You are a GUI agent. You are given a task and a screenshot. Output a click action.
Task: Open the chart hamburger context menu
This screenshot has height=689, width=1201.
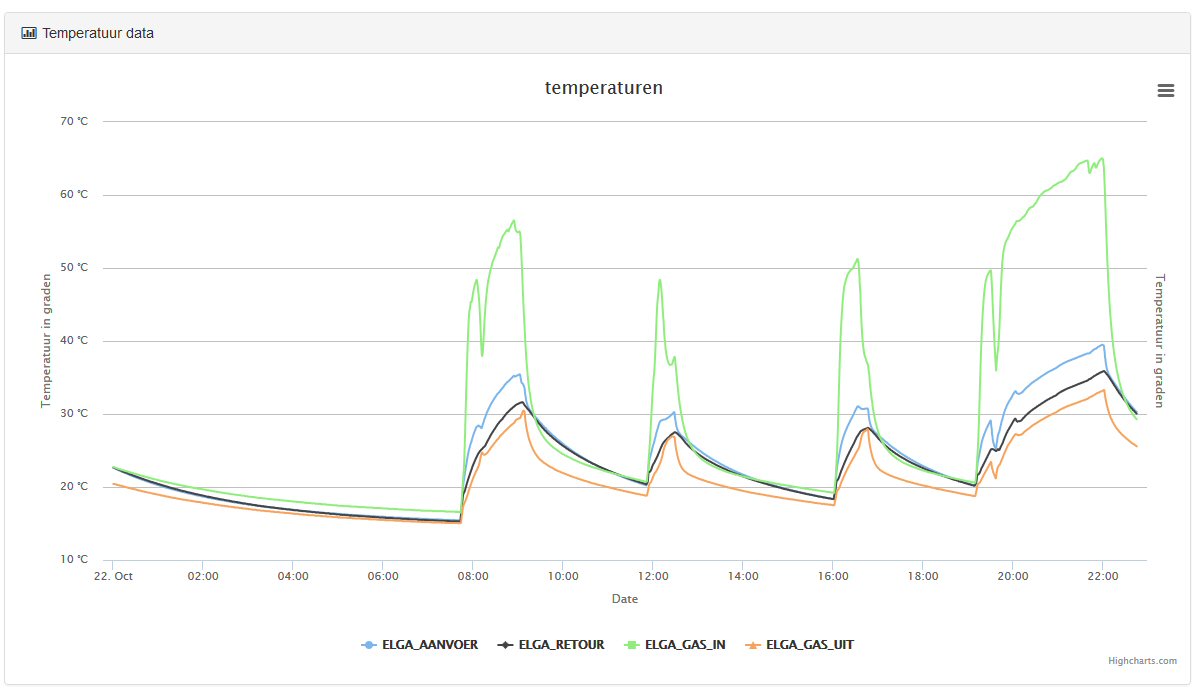point(1165,90)
